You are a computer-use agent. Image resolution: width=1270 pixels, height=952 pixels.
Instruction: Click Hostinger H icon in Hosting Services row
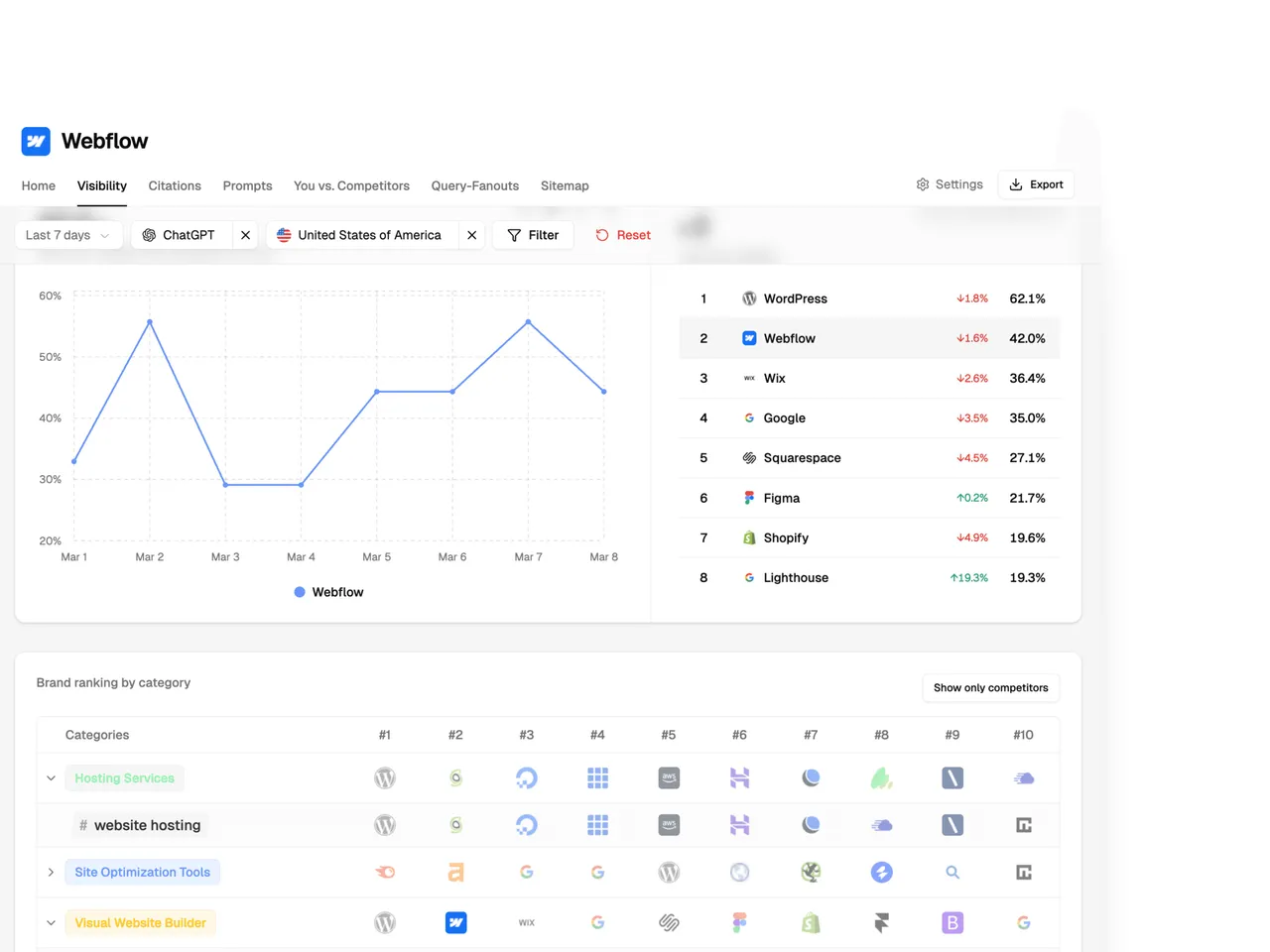click(x=739, y=778)
